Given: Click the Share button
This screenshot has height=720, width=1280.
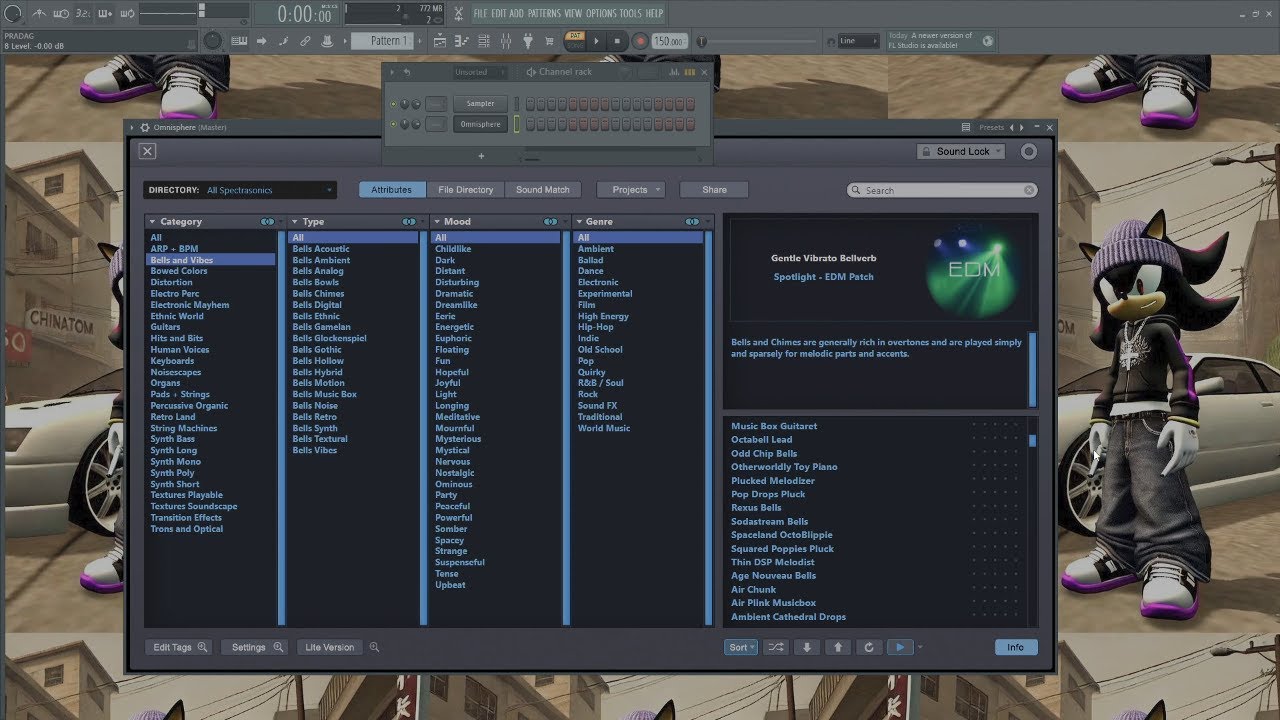Looking at the screenshot, I should click(715, 190).
